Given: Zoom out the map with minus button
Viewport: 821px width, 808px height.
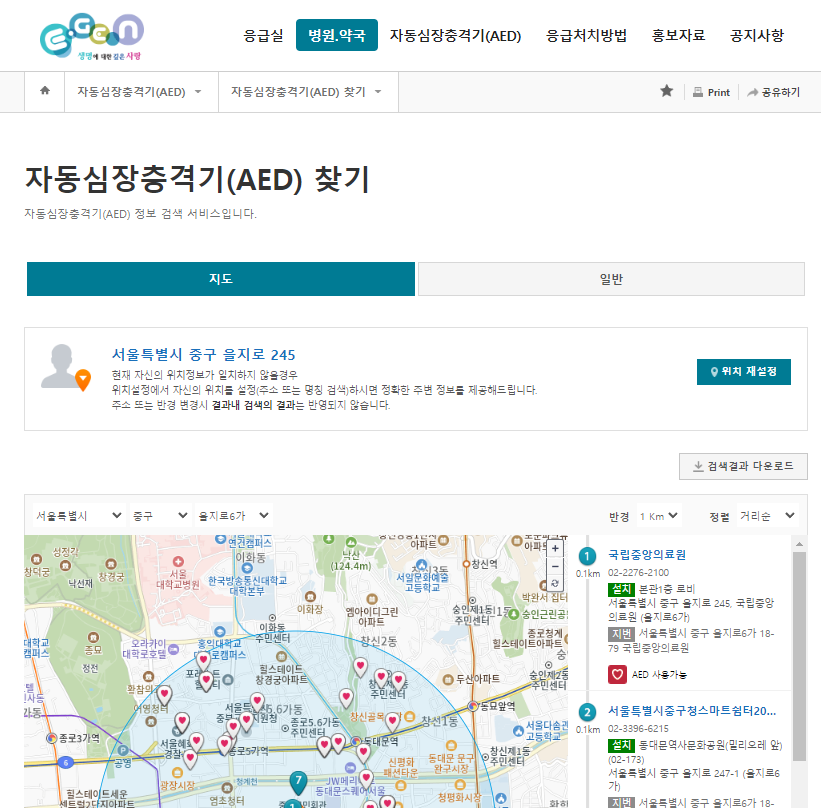Looking at the screenshot, I should click(555, 566).
